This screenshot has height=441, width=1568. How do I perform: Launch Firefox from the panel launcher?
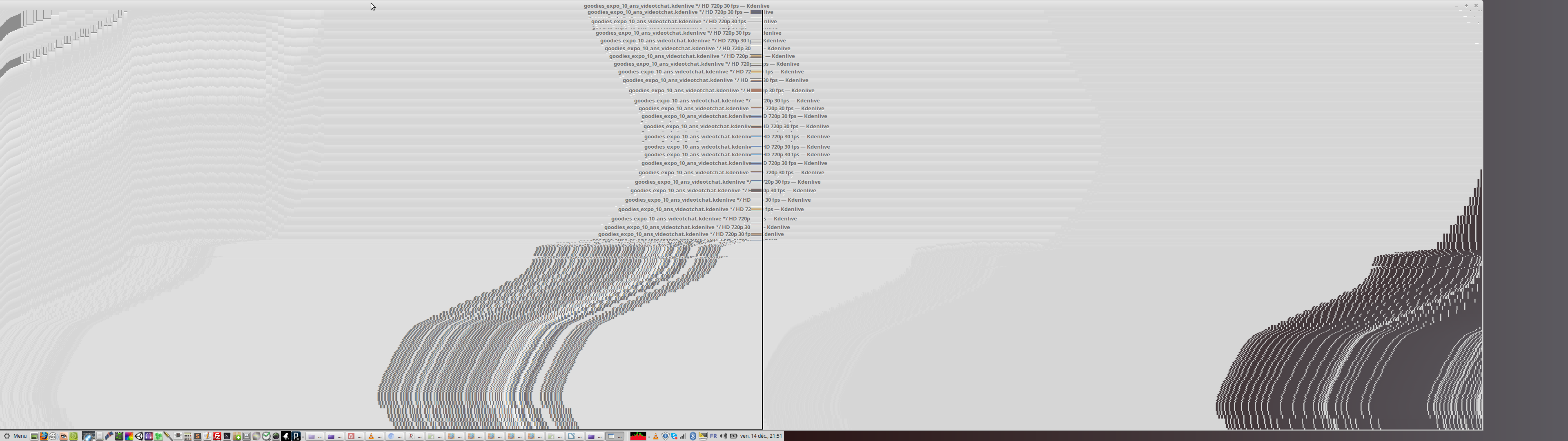pyautogui.click(x=44, y=436)
